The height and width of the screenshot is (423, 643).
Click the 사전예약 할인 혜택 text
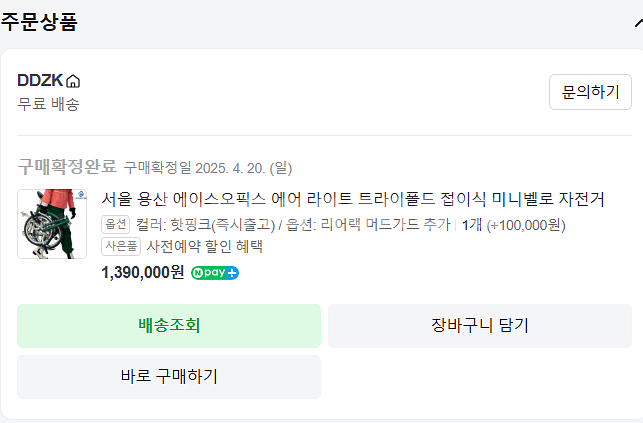coord(205,246)
